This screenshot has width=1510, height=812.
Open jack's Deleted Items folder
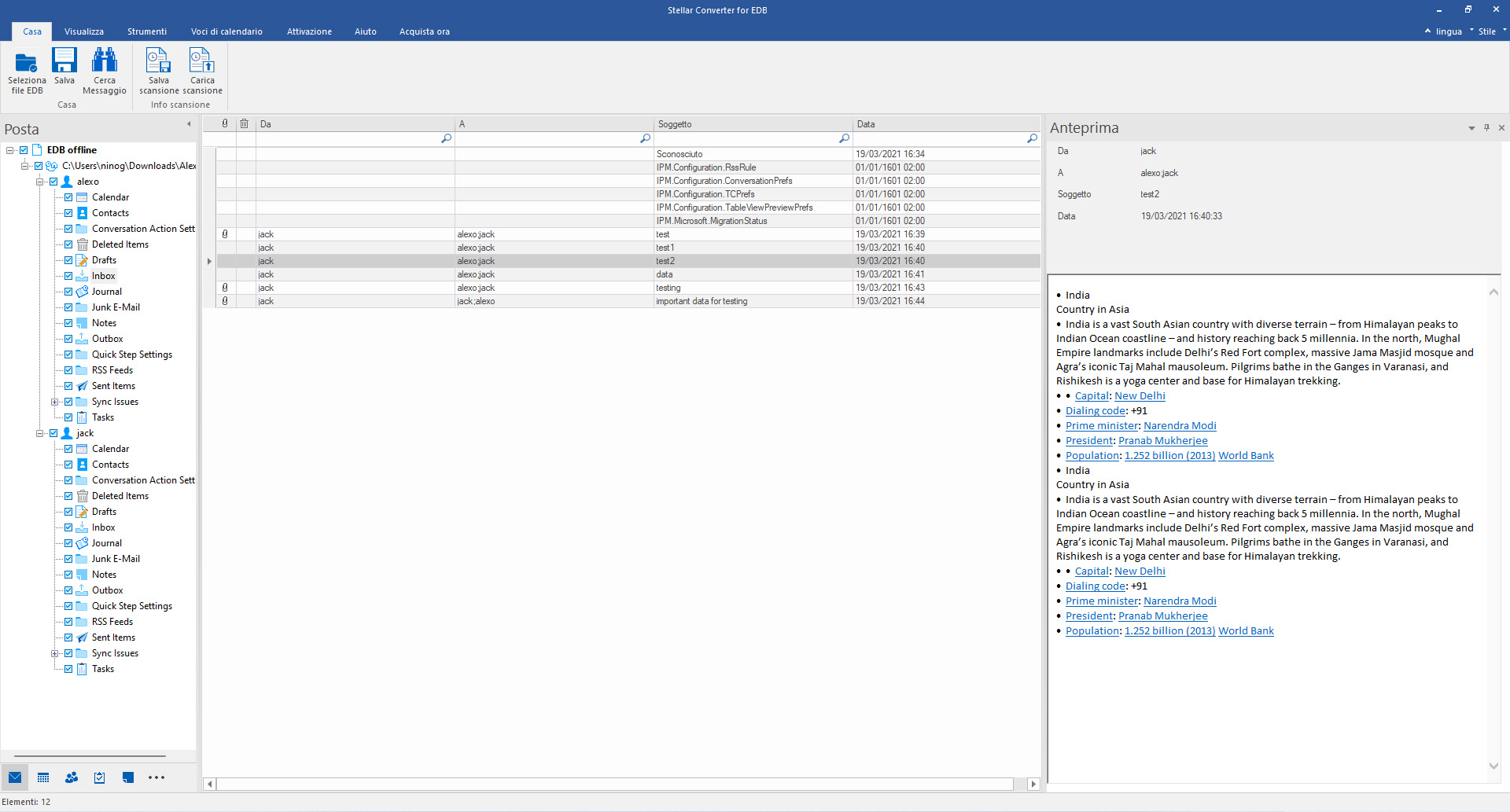pyautogui.click(x=120, y=496)
